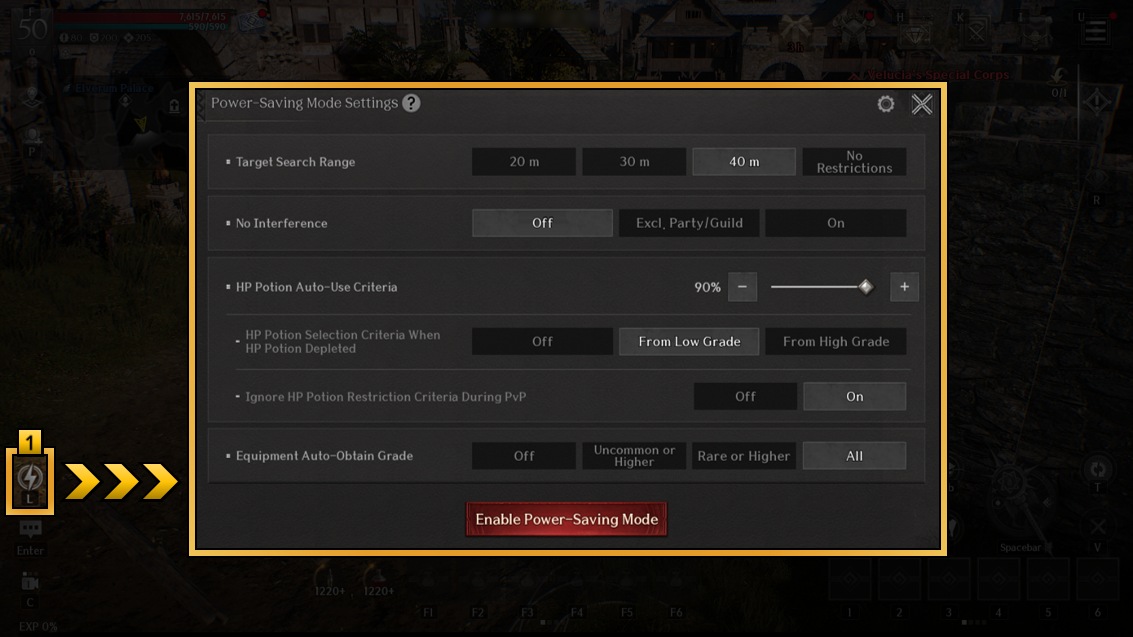The height and width of the screenshot is (637, 1133).
Task: Decrease HP Potion Auto-Use percentage with minus
Action: [x=742, y=287]
